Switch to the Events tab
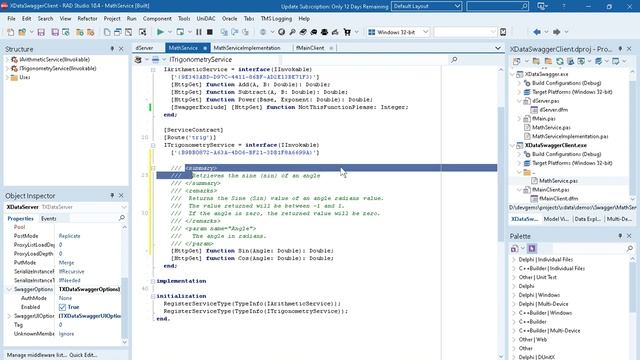Screen dimensions: 640x360 [x=48, y=218]
